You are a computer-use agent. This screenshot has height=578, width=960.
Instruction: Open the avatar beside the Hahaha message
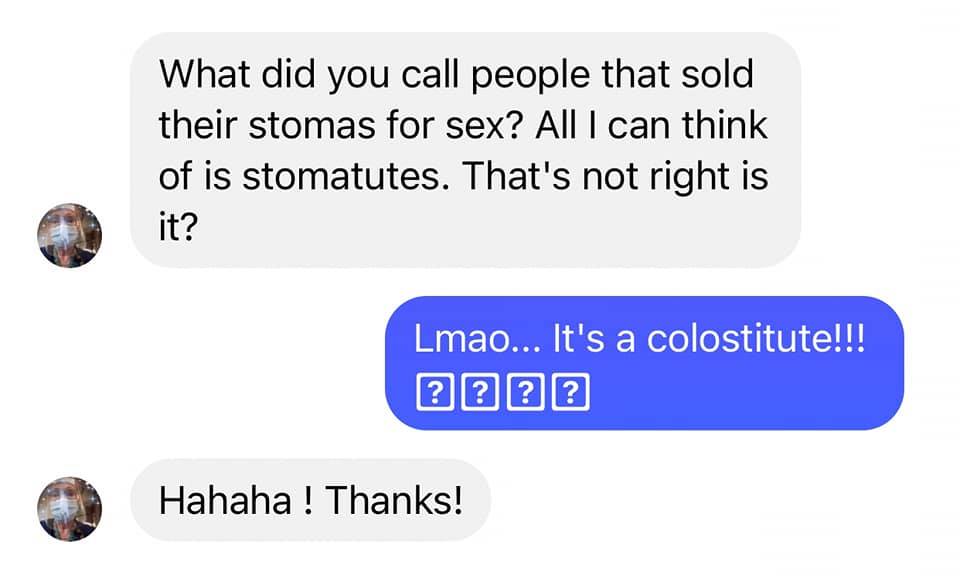pos(69,509)
